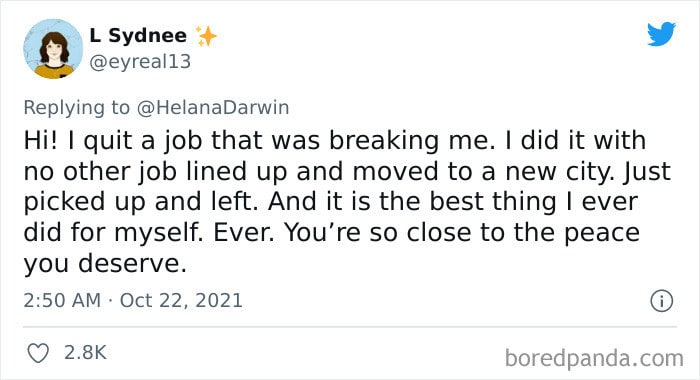Screen dimensions: 700x380
Task: Click the 'Replying to' label
Action: [x=77, y=108]
